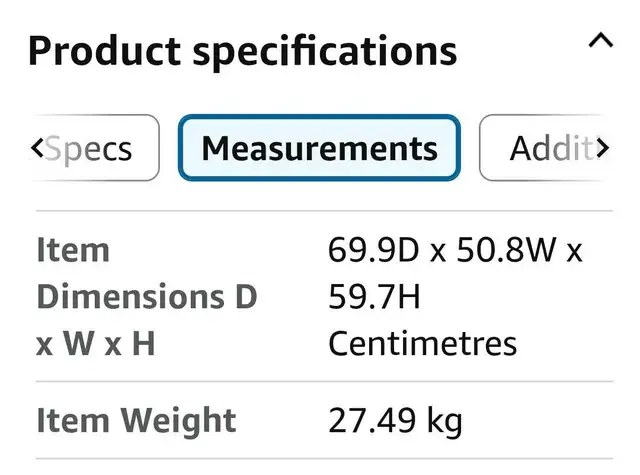This screenshot has height=475, width=640.
Task: Click the Item Weight label
Action: 136,420
